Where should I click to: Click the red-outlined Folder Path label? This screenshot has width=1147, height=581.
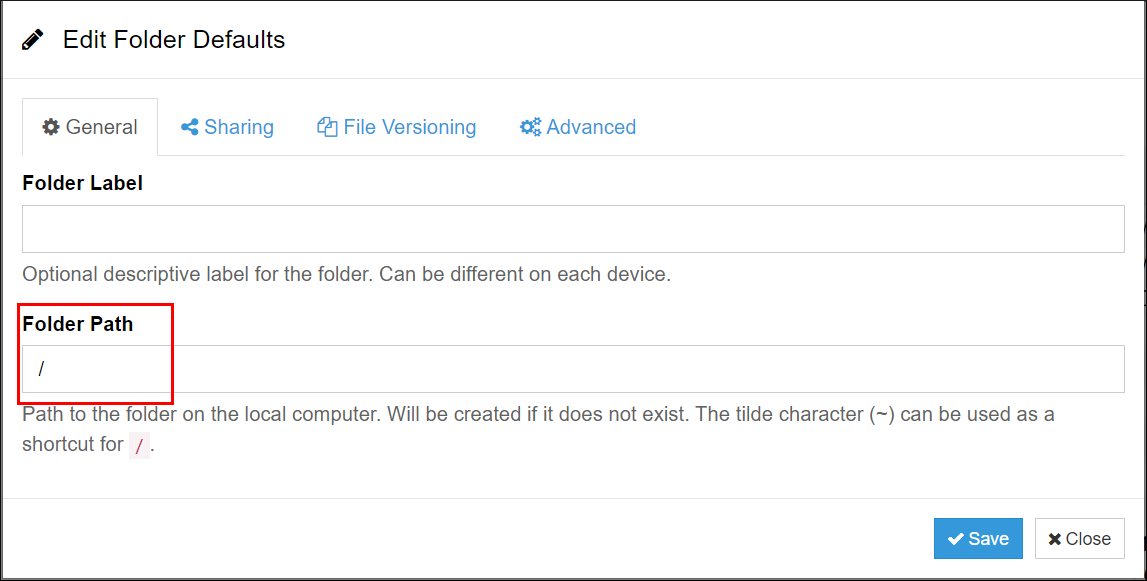tap(77, 324)
